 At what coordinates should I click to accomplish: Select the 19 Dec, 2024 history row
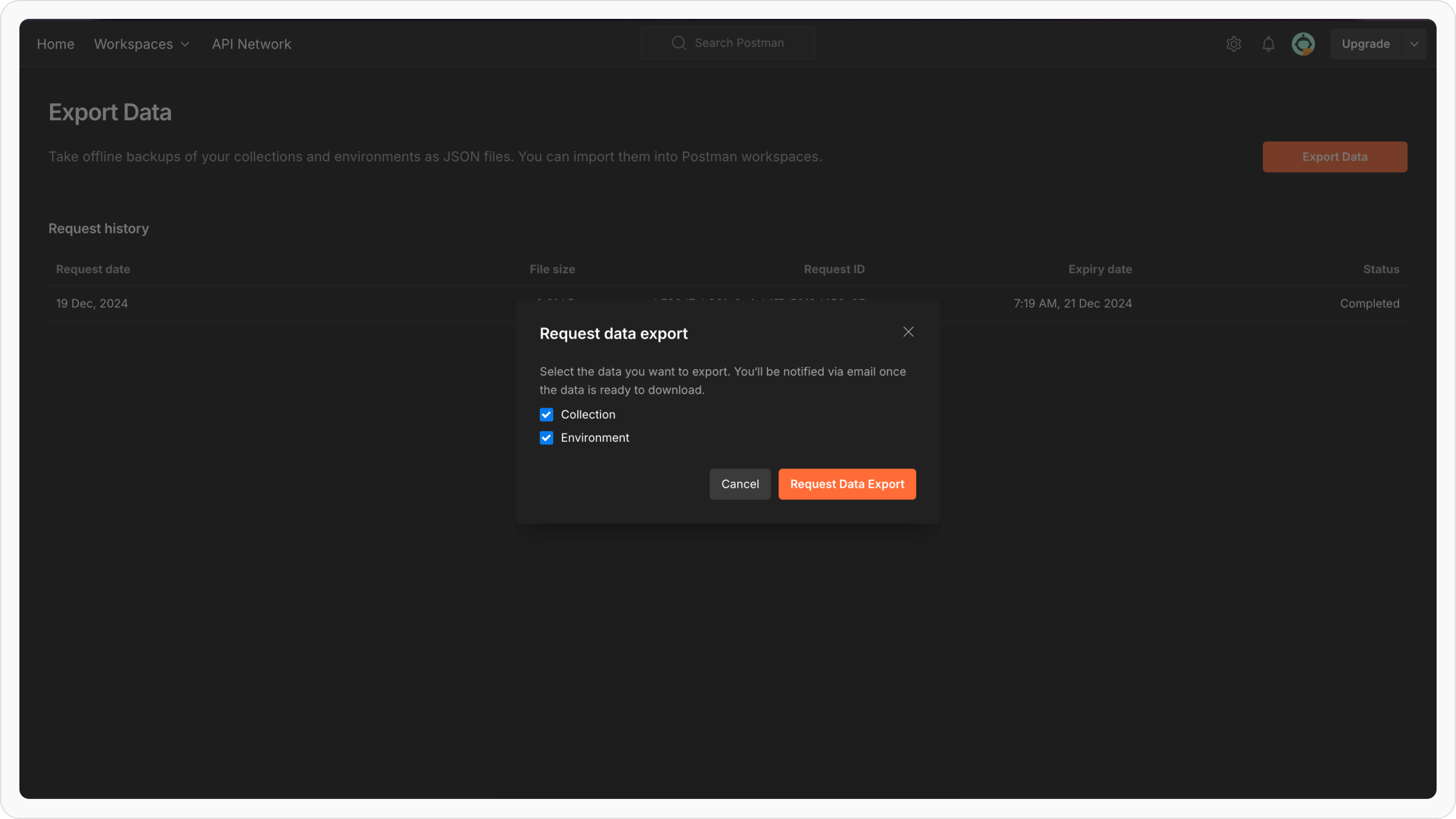pyautogui.click(x=92, y=303)
